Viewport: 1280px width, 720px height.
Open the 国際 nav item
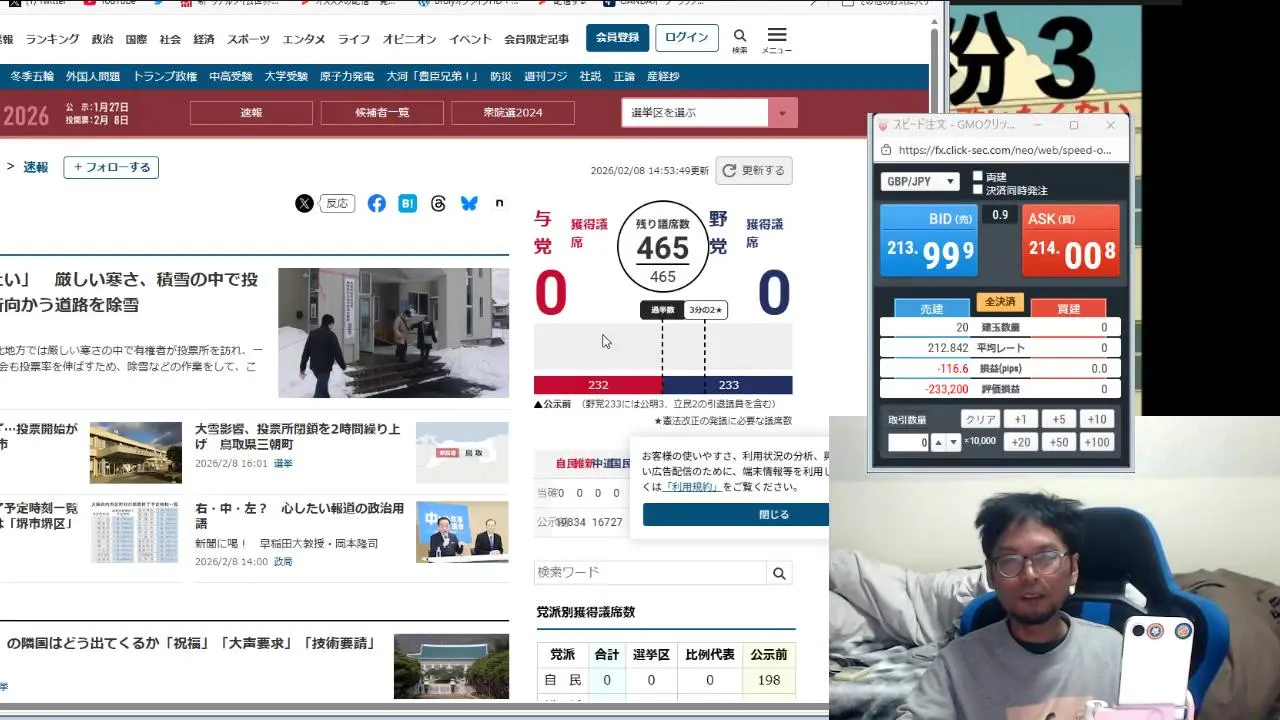pyautogui.click(x=136, y=39)
